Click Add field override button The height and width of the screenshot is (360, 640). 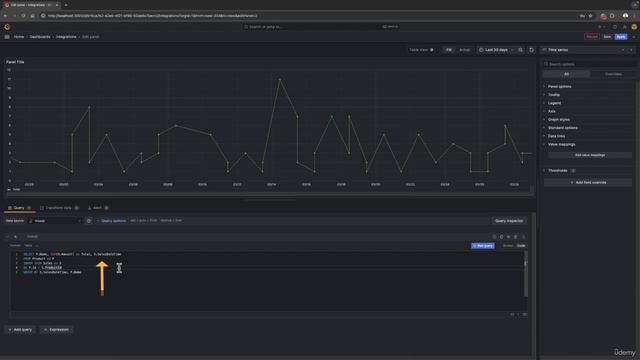tap(588, 182)
